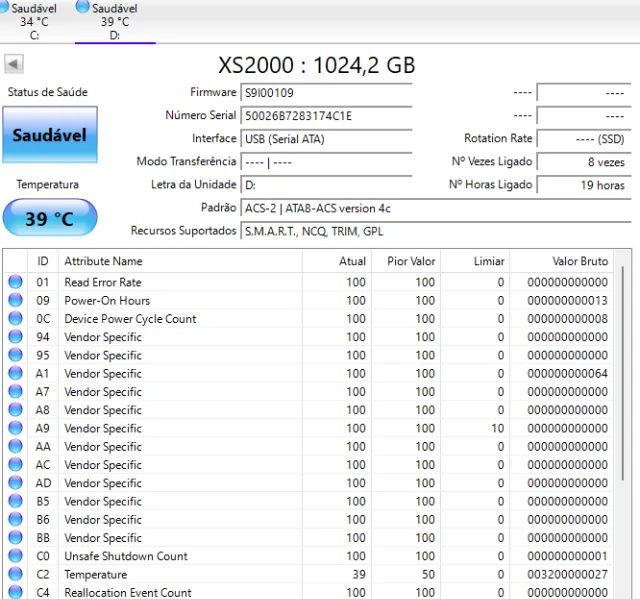This screenshot has width=640, height=599.
Task: Click raw value 000000000013 of Power-On Hours
Action: (x=567, y=301)
